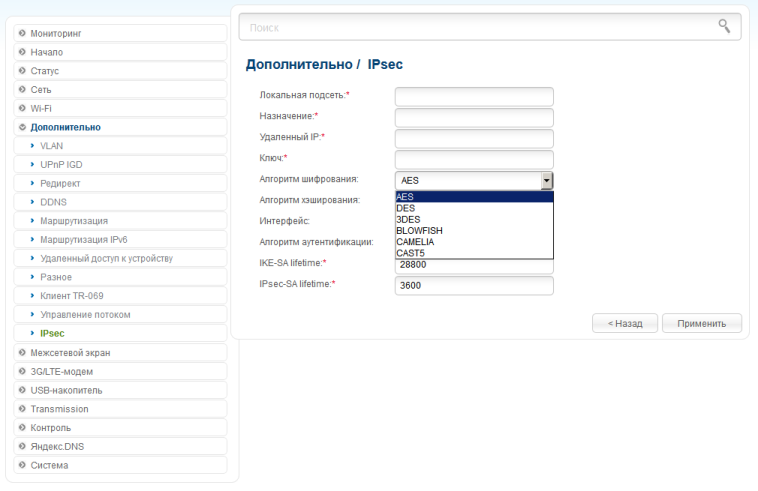Expand the Яндекс.DNS section

(120, 447)
